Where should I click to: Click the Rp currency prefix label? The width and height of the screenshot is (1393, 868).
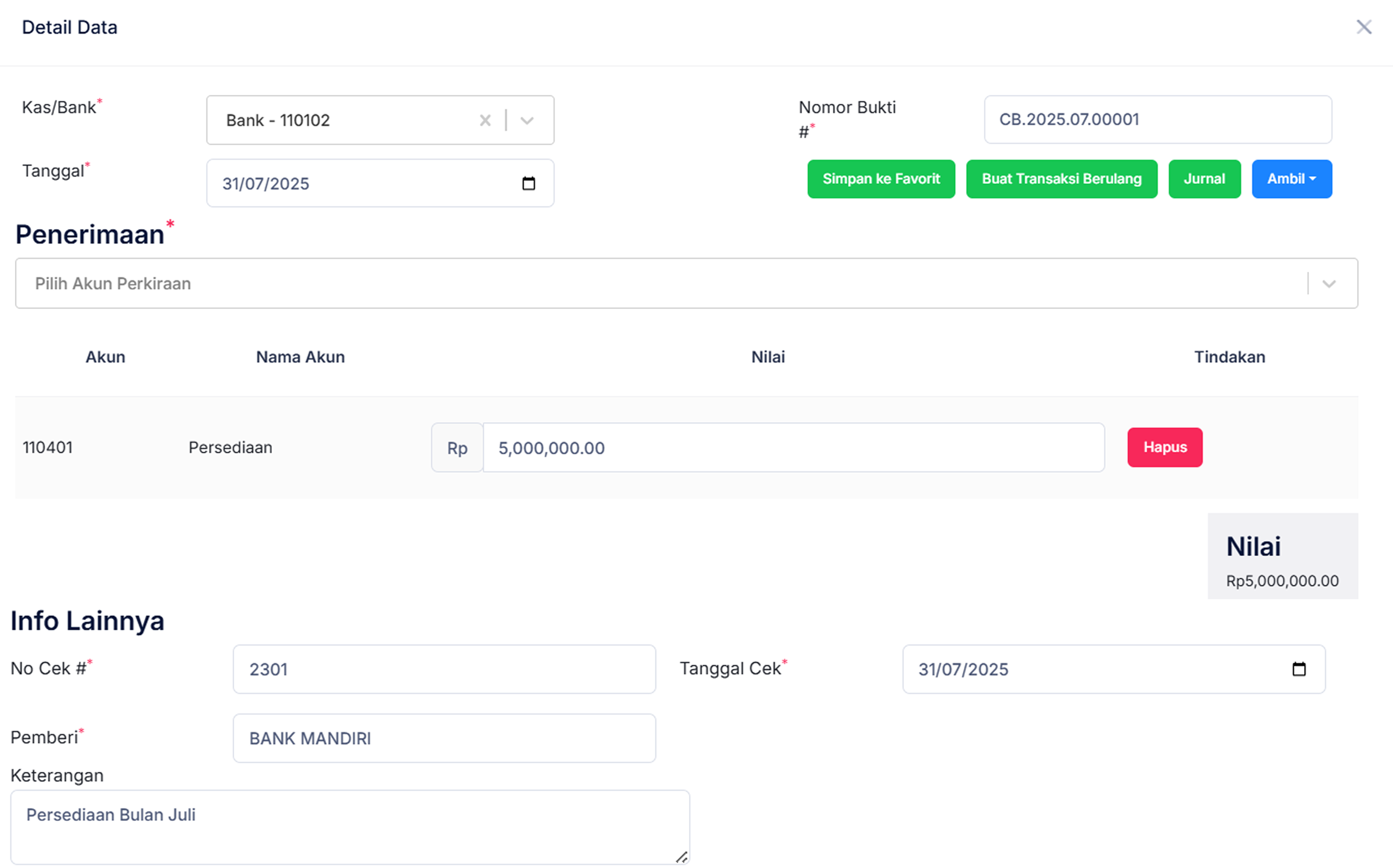[x=457, y=448]
